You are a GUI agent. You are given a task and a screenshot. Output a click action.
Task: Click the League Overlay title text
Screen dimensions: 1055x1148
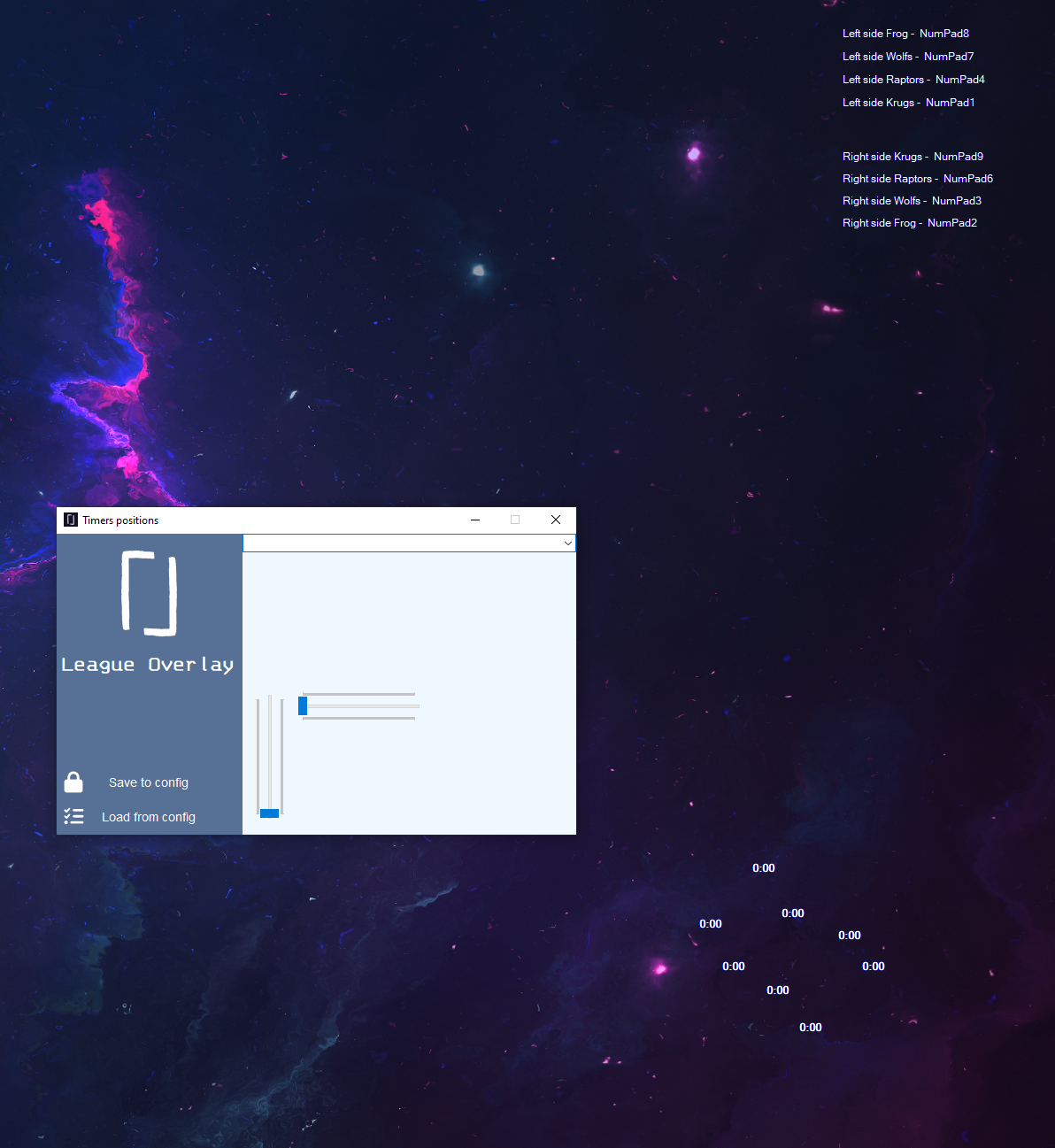148,665
